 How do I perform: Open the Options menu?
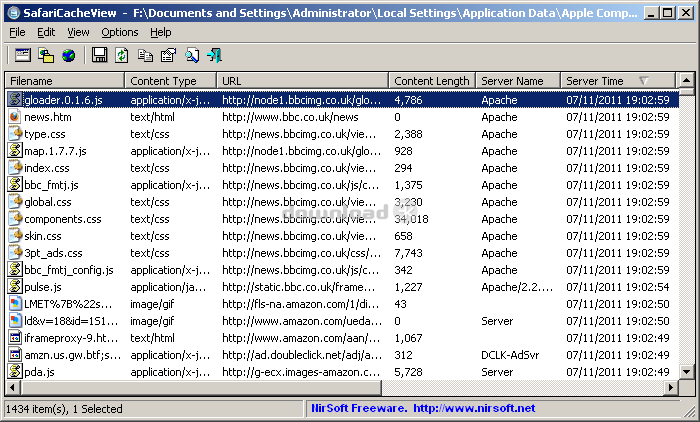120,32
